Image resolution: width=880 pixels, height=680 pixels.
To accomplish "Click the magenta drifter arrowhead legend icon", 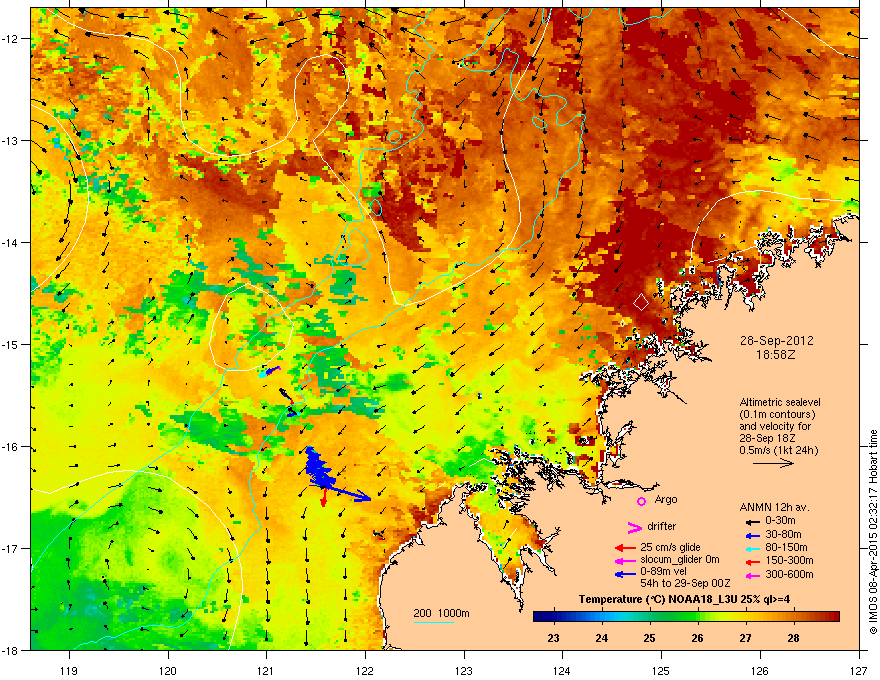I will pyautogui.click(x=634, y=527).
